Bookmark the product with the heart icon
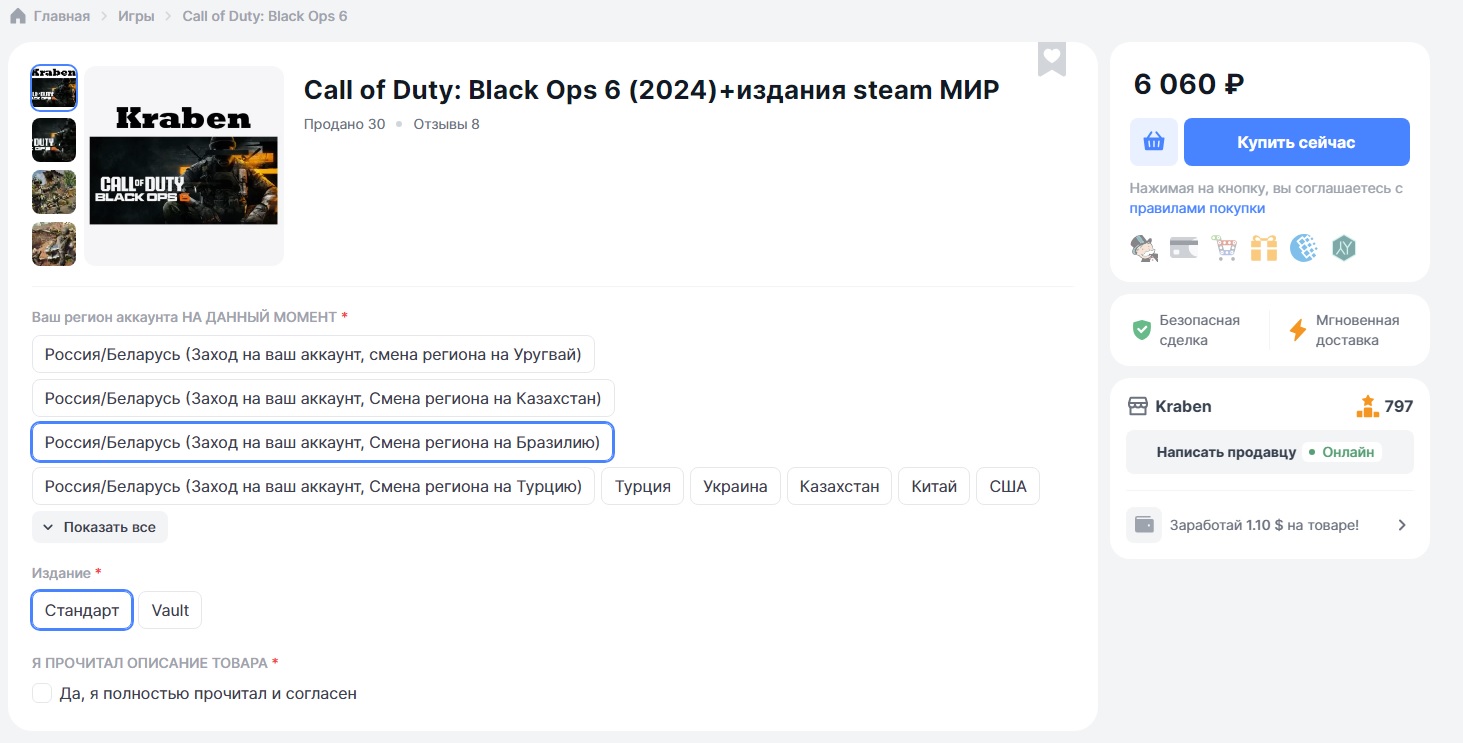 (1051, 59)
